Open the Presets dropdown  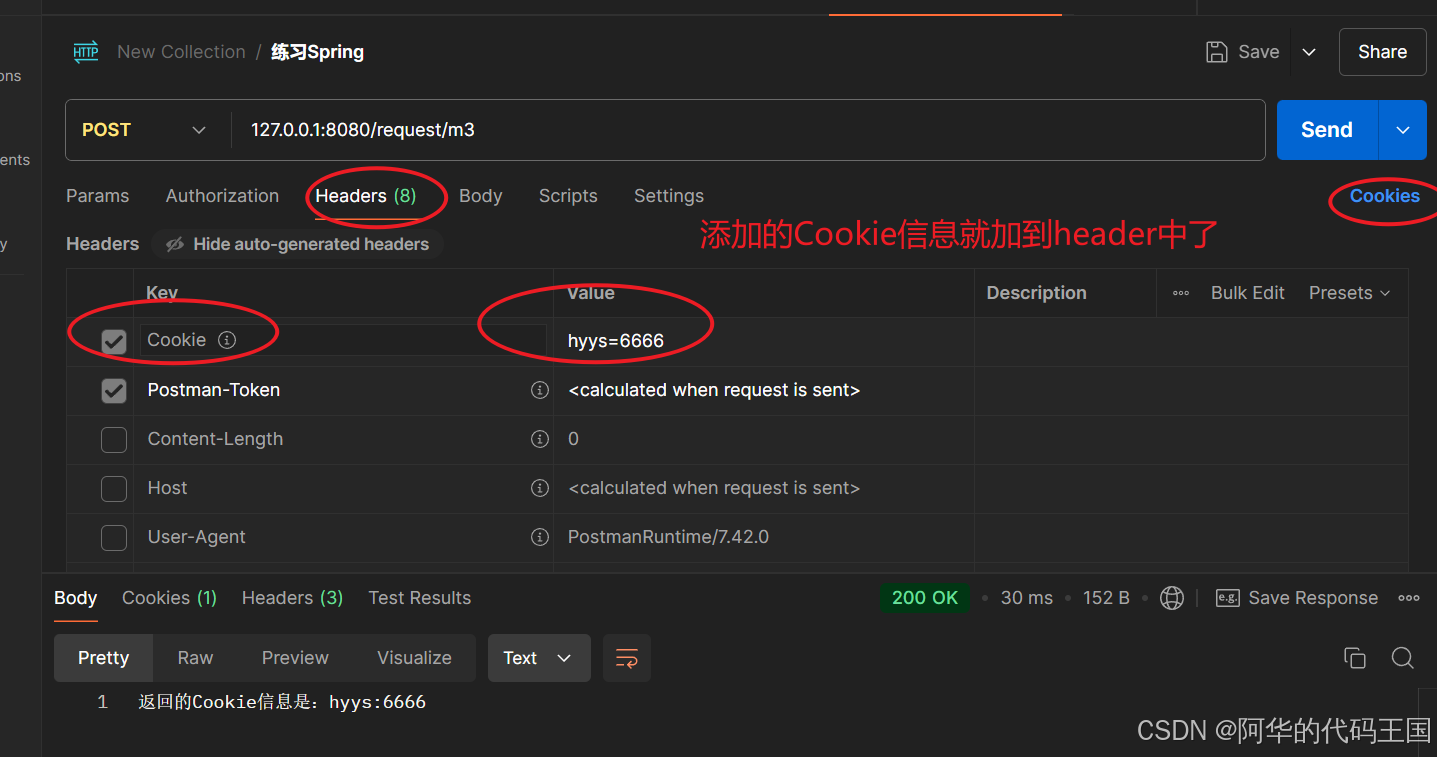tap(1350, 293)
